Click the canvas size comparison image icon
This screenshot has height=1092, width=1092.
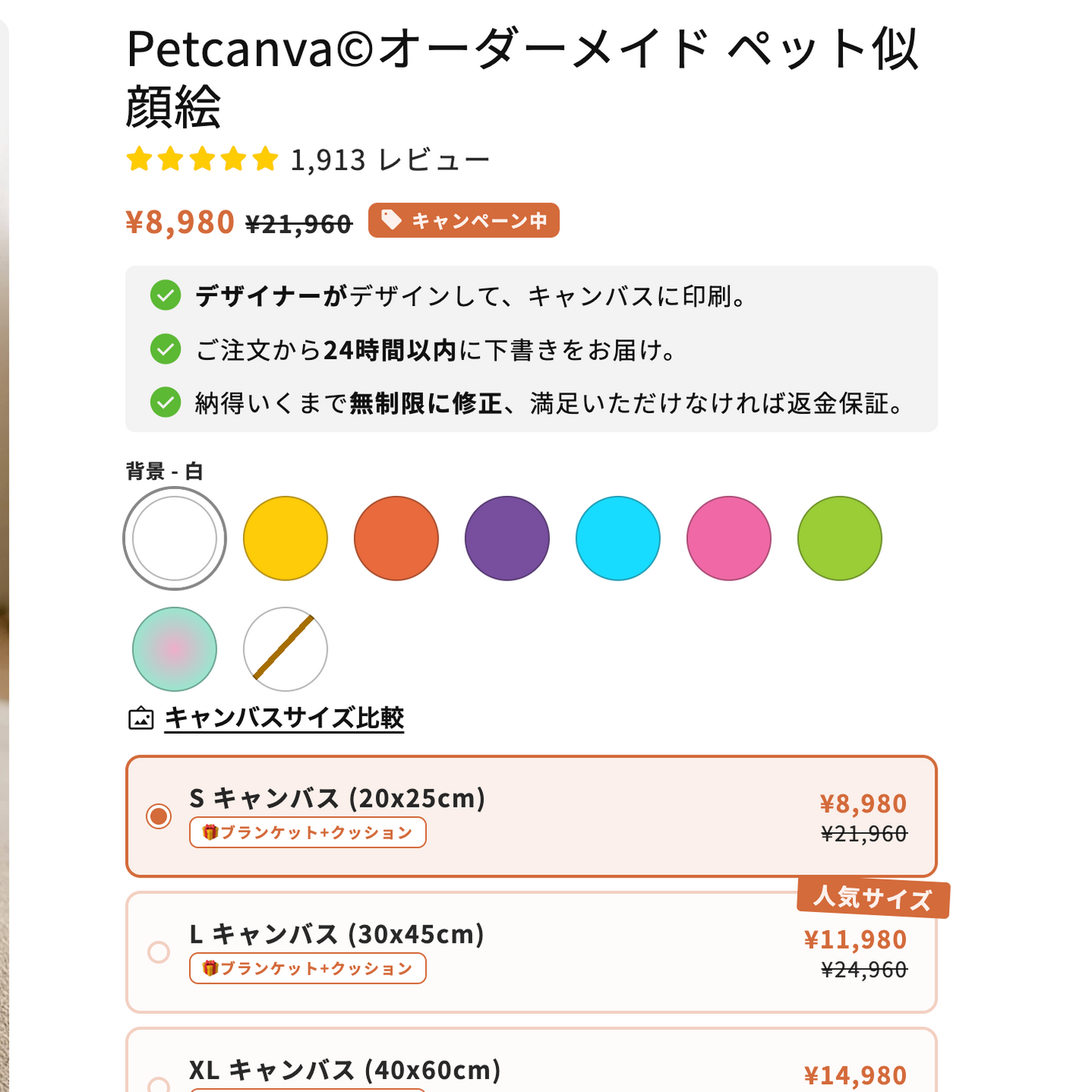[141, 718]
